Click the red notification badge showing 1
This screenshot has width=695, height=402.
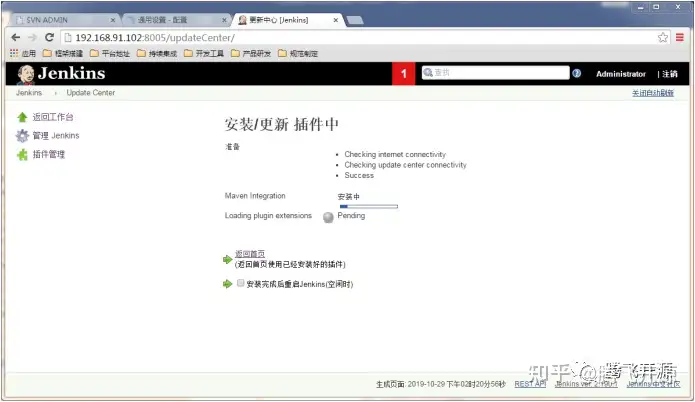click(x=403, y=74)
